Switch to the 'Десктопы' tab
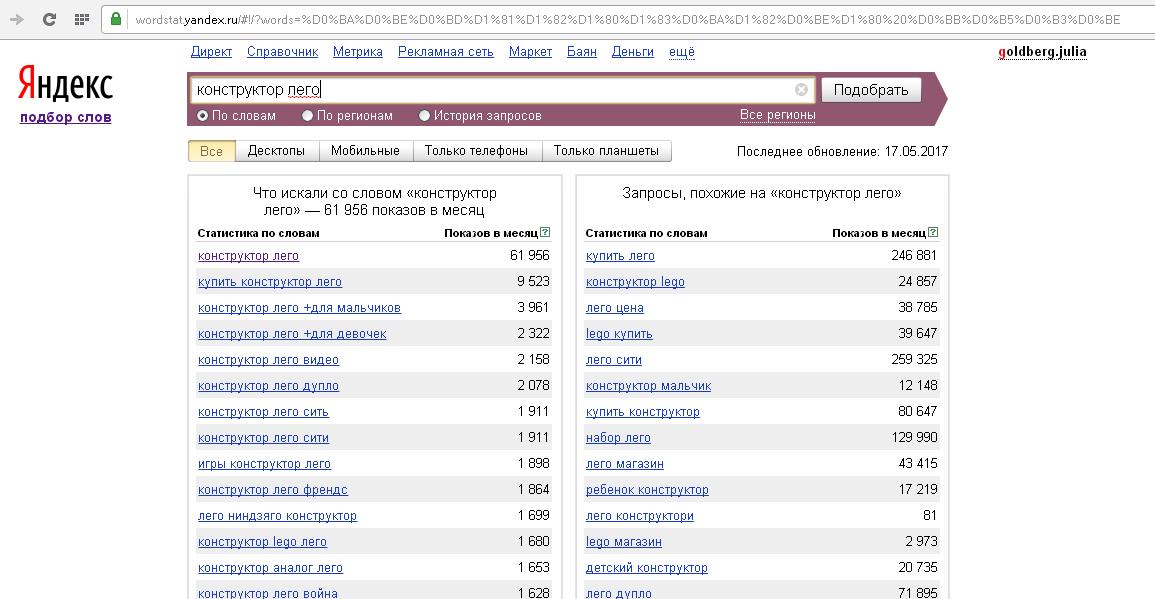This screenshot has height=599, width=1155. pos(276,151)
